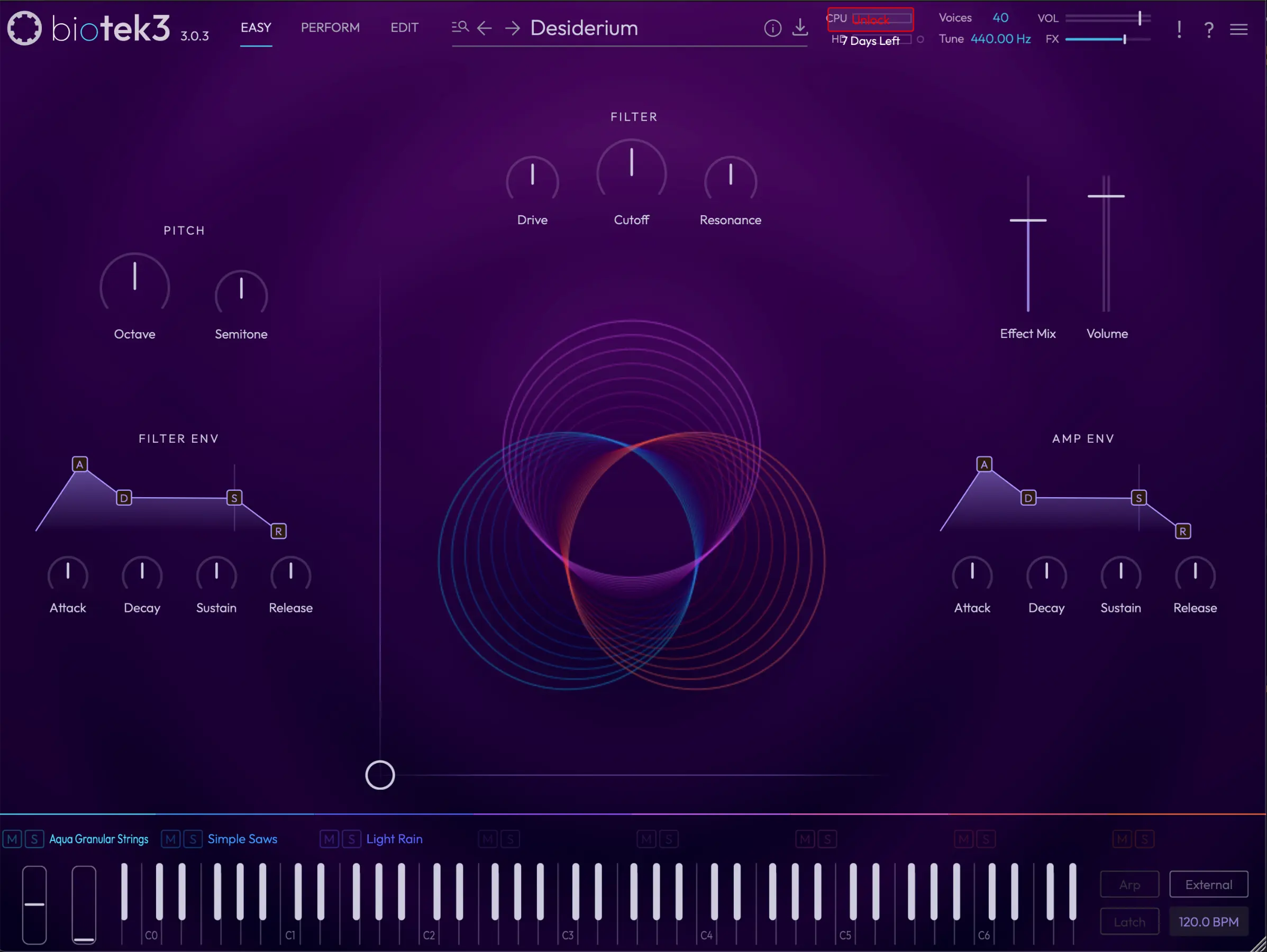The width and height of the screenshot is (1267, 952).
Task: Switch to the EDIT tab
Action: pyautogui.click(x=404, y=28)
